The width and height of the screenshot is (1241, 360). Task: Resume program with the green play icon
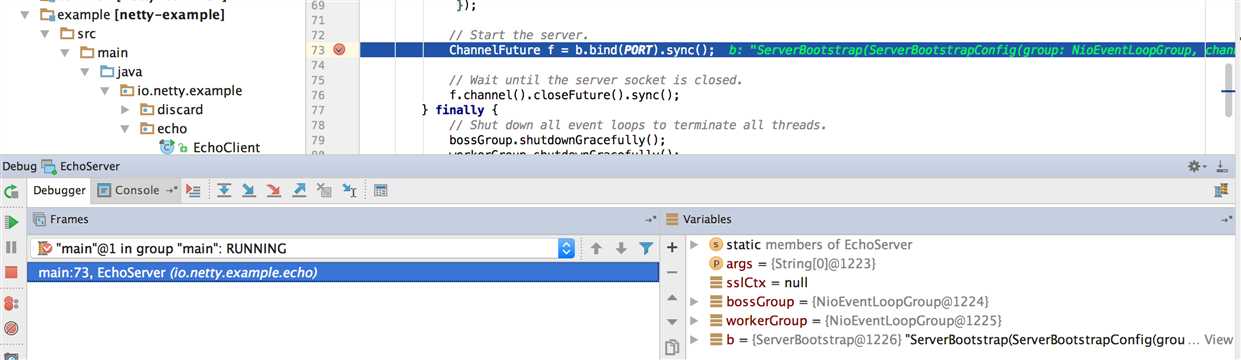pyautogui.click(x=11, y=221)
